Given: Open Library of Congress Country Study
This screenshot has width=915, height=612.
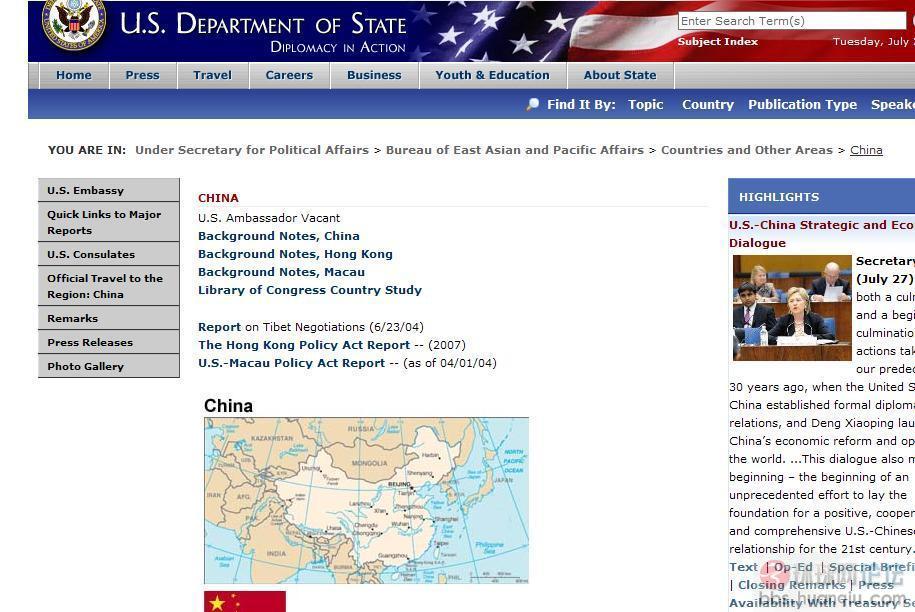Looking at the screenshot, I should (310, 290).
